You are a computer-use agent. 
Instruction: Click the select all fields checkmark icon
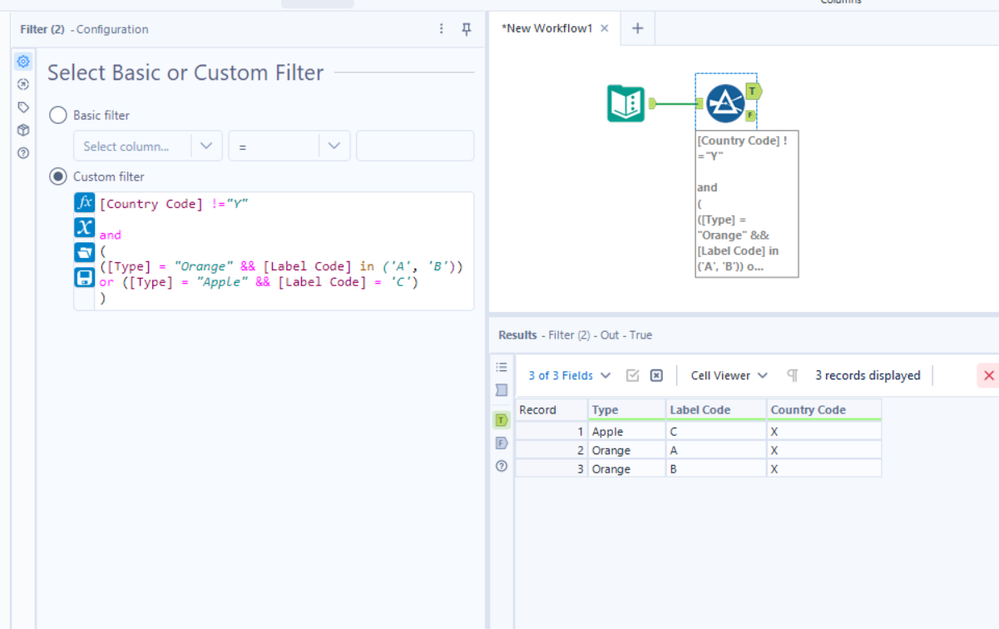(632, 375)
